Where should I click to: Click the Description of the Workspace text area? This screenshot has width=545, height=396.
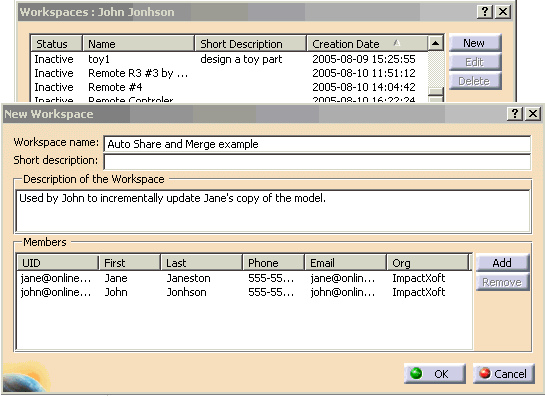272,211
